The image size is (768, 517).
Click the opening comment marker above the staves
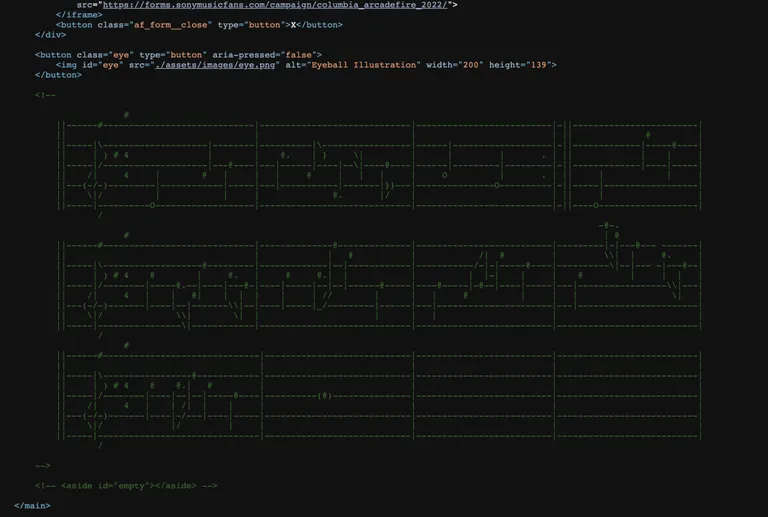point(45,95)
